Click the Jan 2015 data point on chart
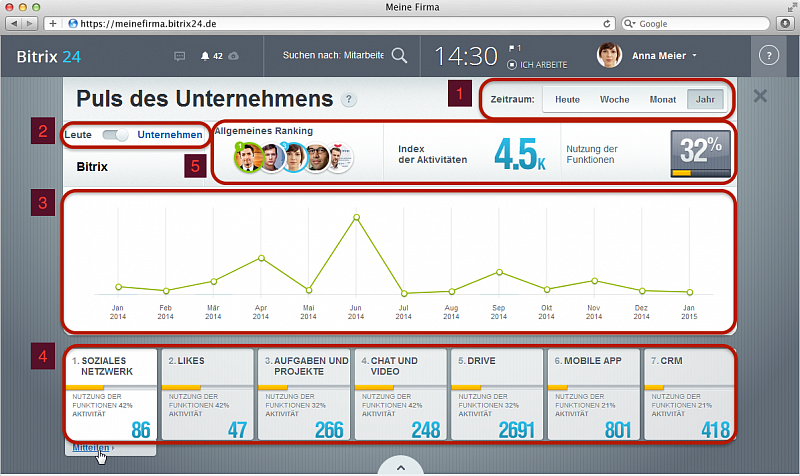Image resolution: width=800 pixels, height=476 pixels. point(690,292)
